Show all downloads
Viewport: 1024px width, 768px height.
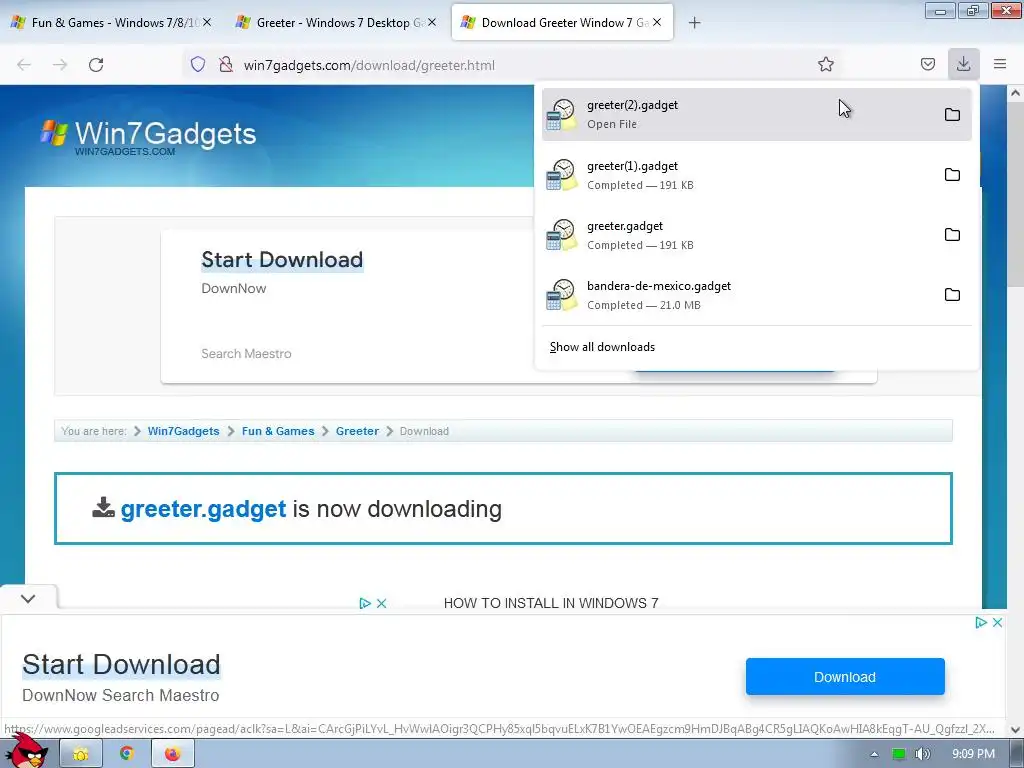[602, 347]
